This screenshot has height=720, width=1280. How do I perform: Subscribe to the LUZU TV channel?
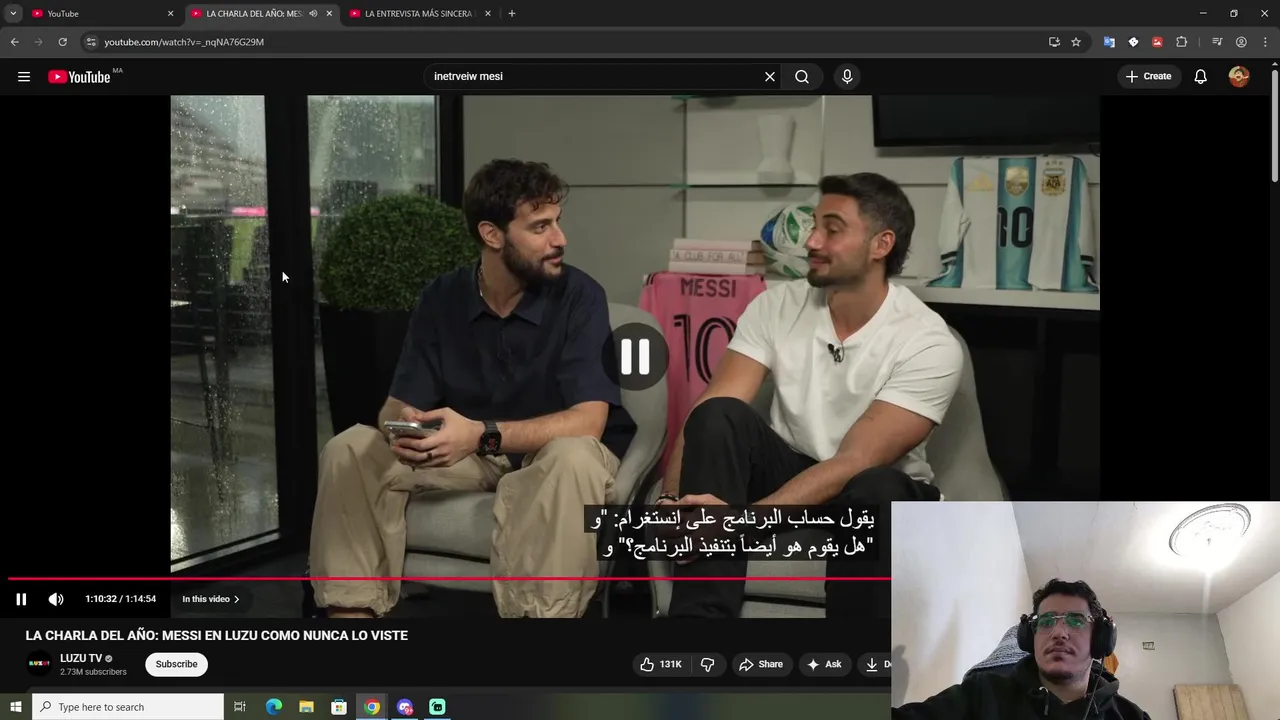176,664
